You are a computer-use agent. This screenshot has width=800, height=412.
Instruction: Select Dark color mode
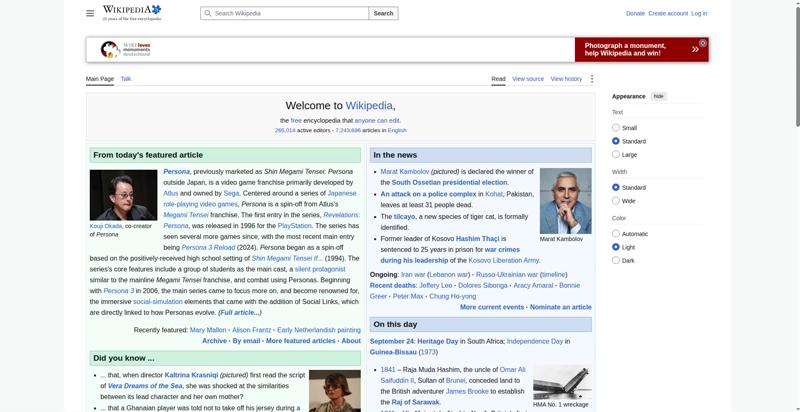coord(616,260)
